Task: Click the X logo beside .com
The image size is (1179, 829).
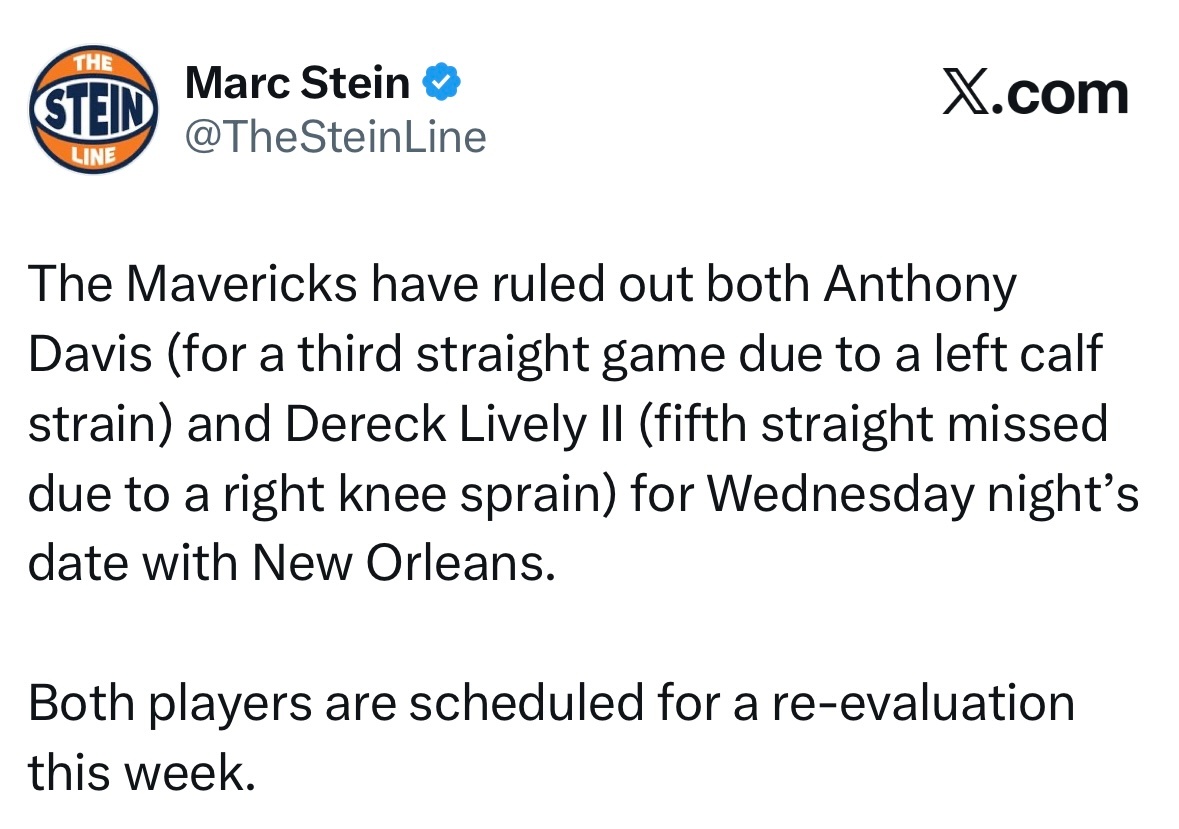Action: 963,94
